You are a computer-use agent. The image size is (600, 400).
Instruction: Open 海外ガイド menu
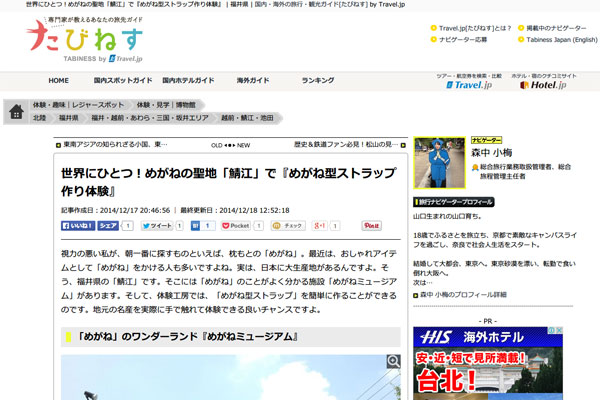pyautogui.click(x=253, y=80)
